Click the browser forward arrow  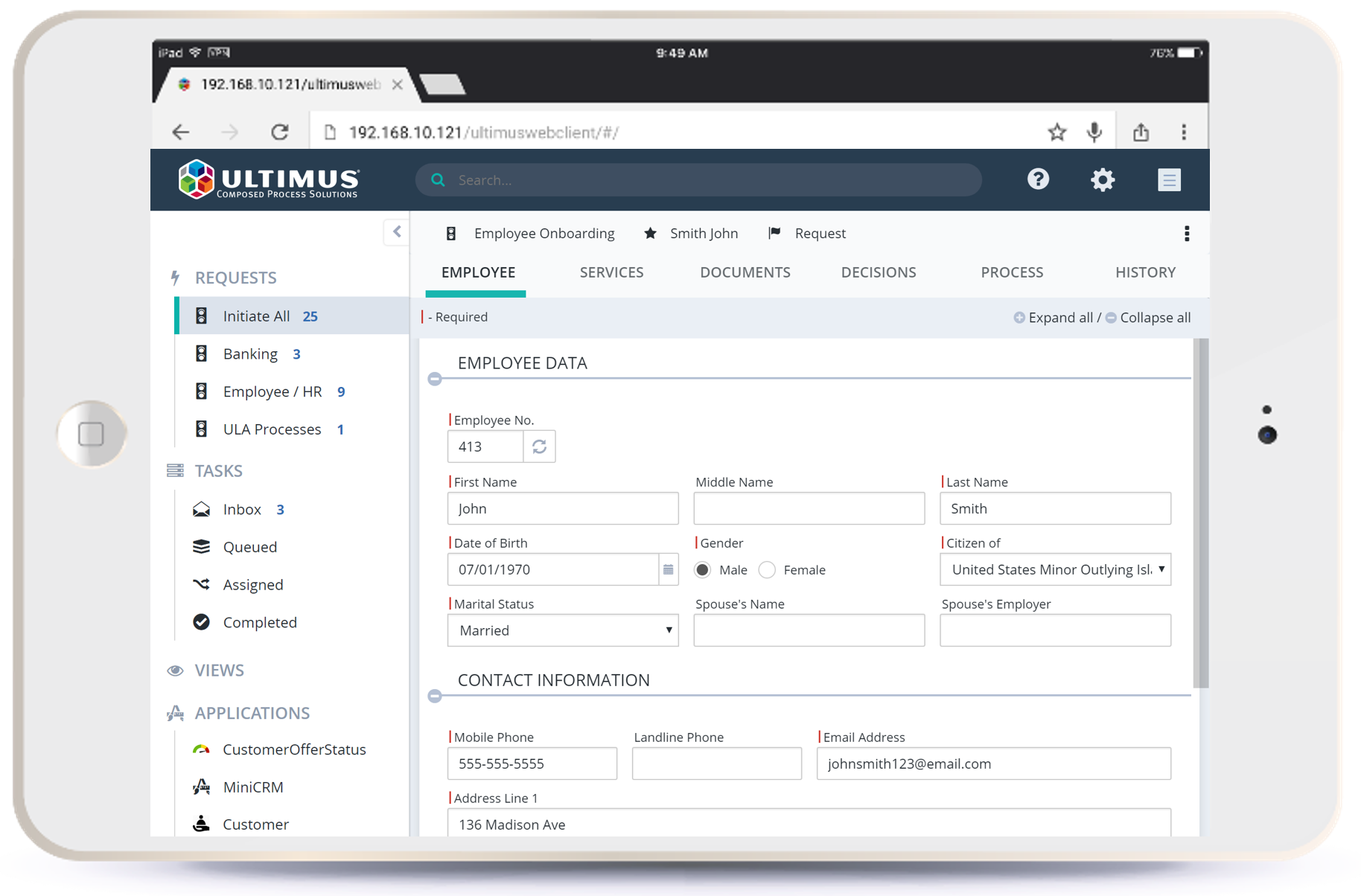click(230, 132)
